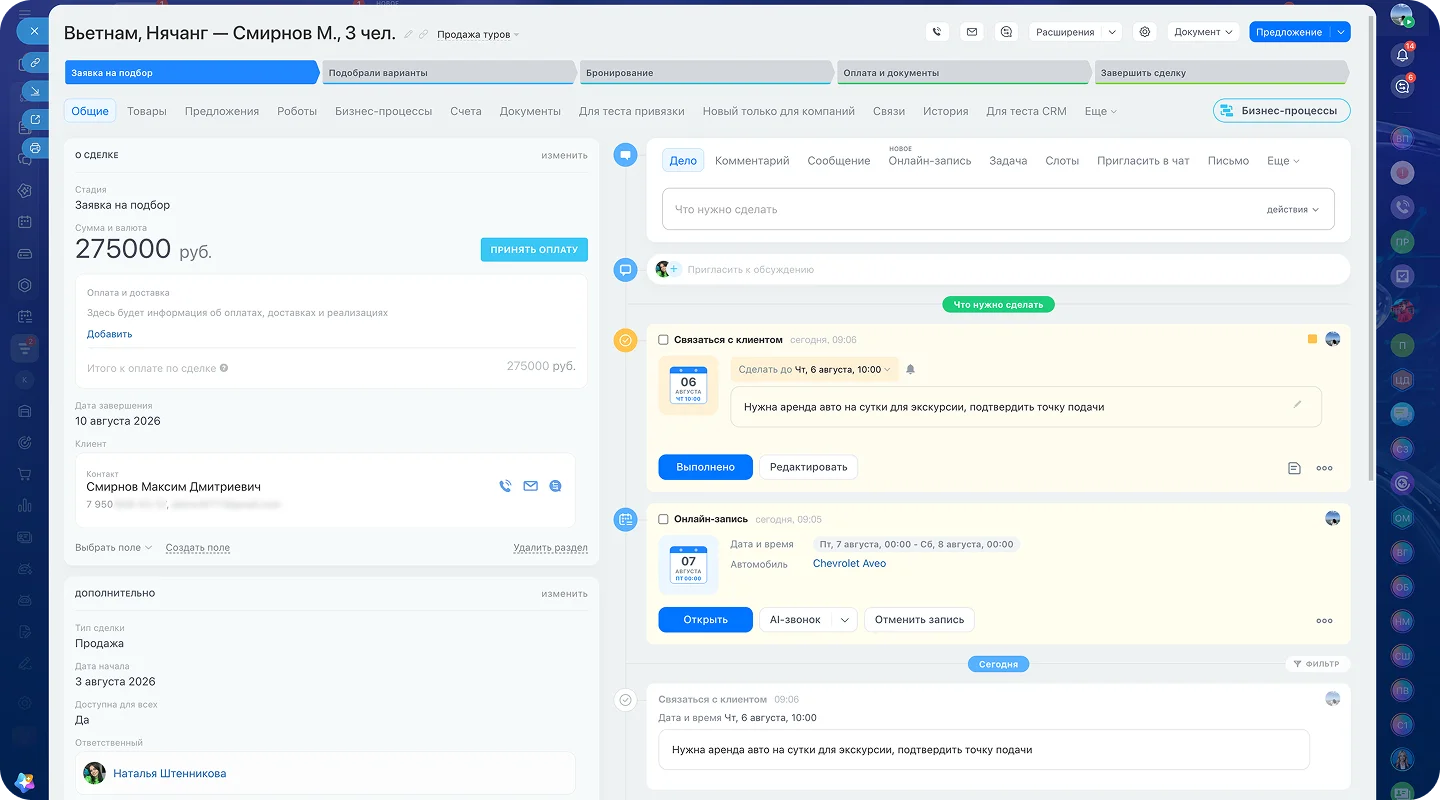1440x800 pixels.
Task: Click the bell reminder icon next to the deadline
Action: click(910, 369)
